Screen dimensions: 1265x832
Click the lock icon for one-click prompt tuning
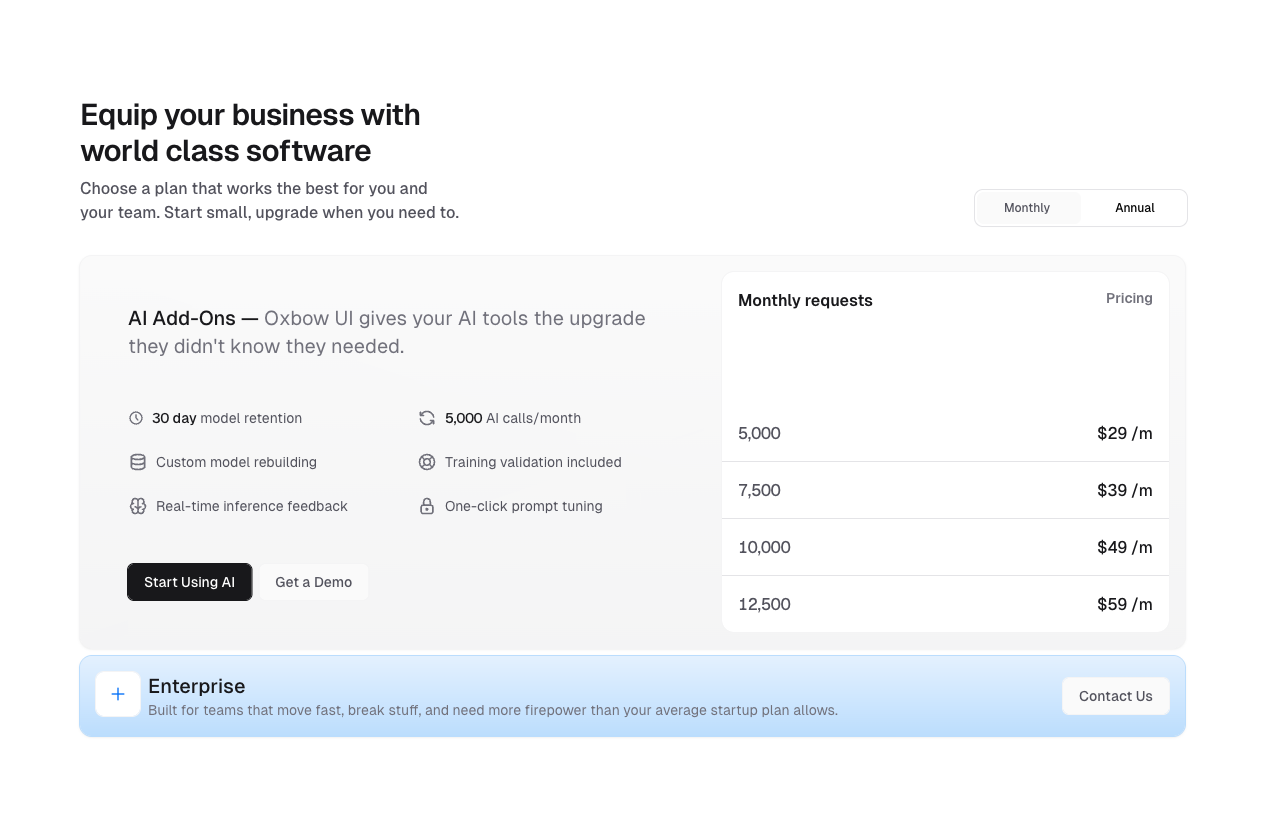[427, 506]
